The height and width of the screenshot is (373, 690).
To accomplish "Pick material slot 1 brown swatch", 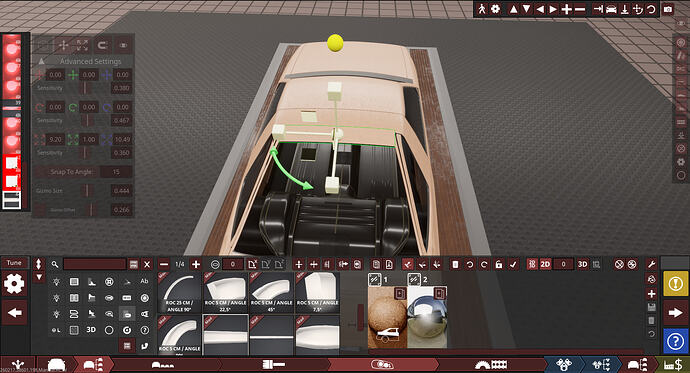I will pyautogui.click(x=387, y=317).
